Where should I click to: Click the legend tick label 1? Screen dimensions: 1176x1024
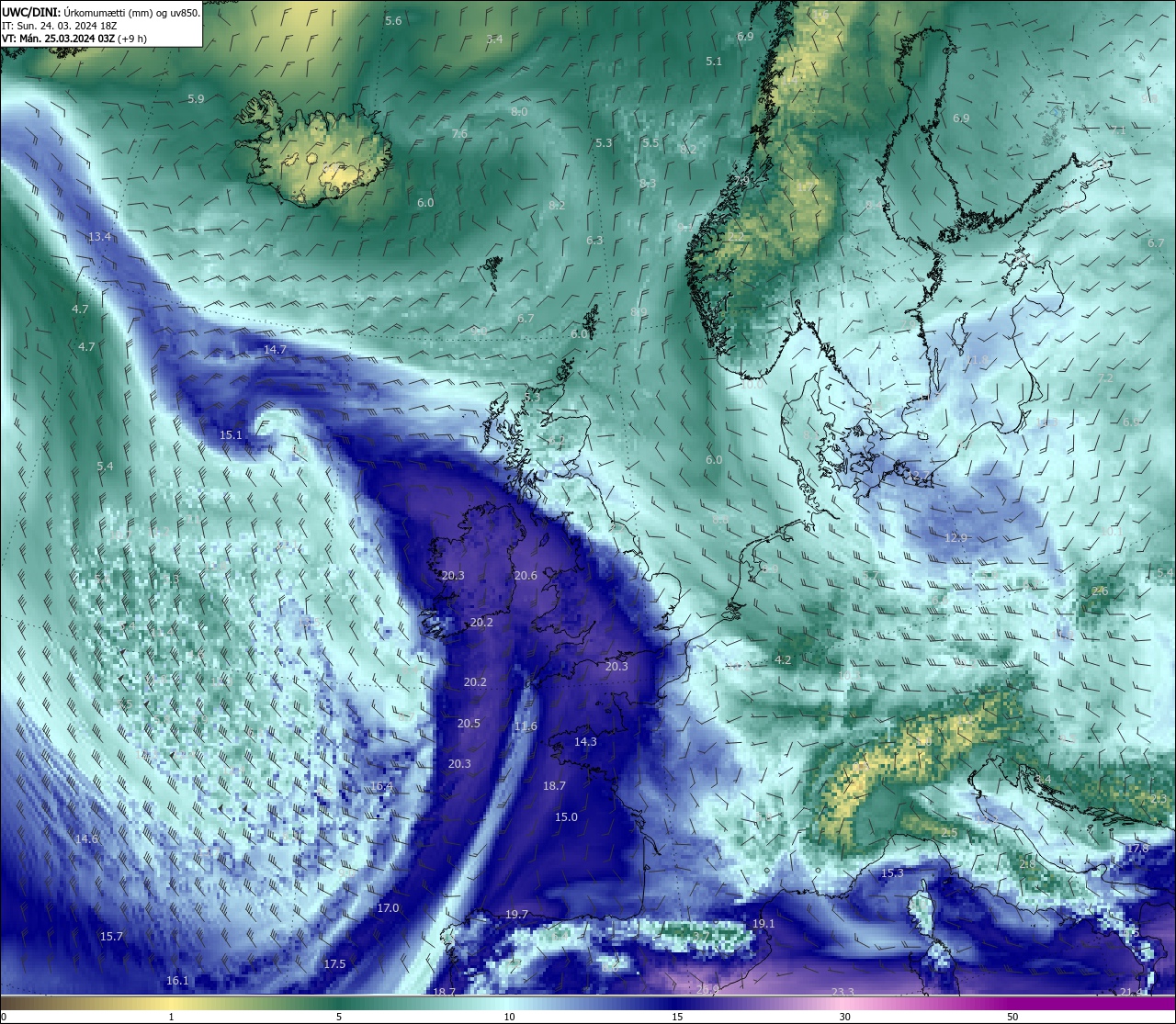click(x=171, y=1017)
